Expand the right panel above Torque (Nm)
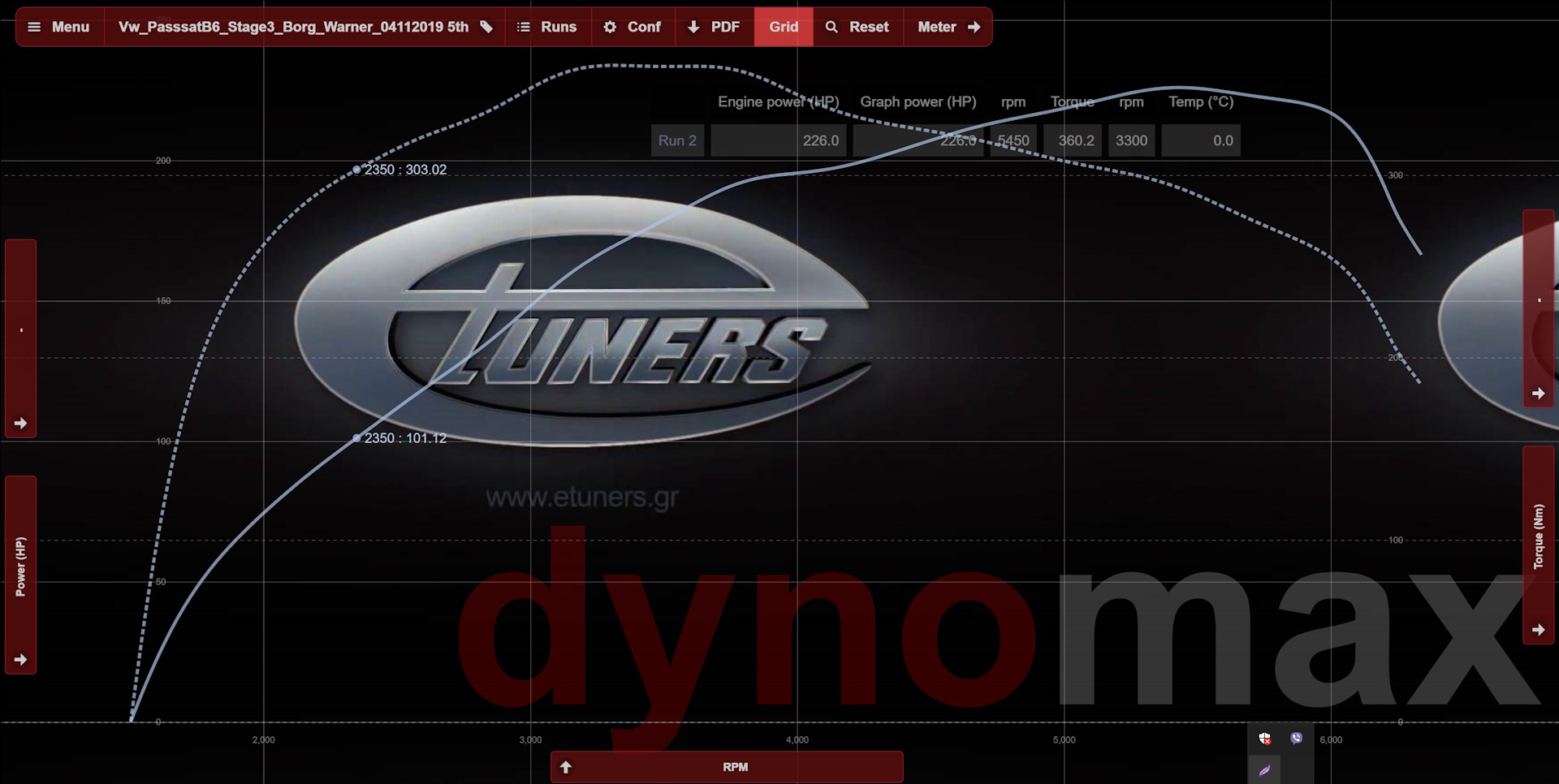 (x=1538, y=393)
